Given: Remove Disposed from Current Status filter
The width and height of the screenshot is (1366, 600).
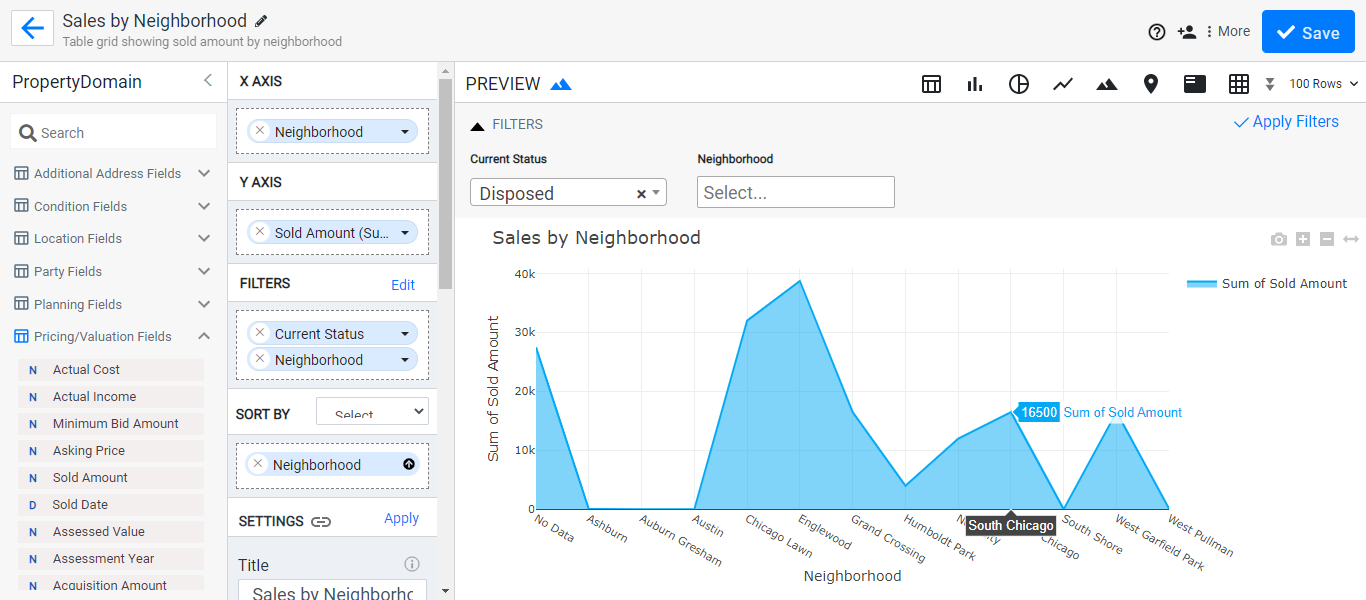Looking at the screenshot, I should [x=641, y=192].
